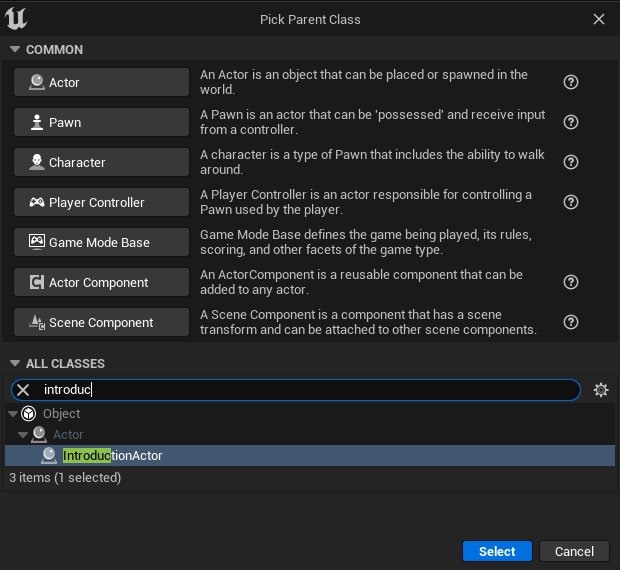Collapse the Actor tree node arrow
620x570 pixels.
[x=23, y=435]
